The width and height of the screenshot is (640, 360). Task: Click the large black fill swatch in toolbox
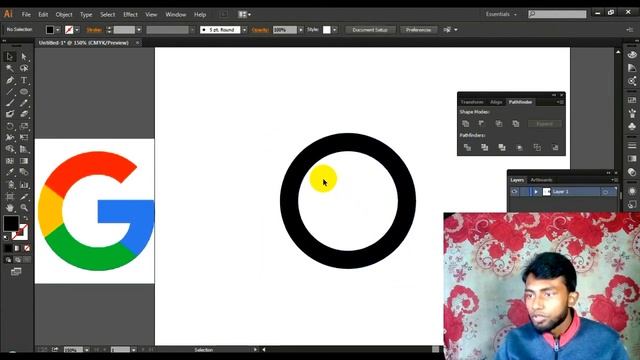(x=11, y=223)
